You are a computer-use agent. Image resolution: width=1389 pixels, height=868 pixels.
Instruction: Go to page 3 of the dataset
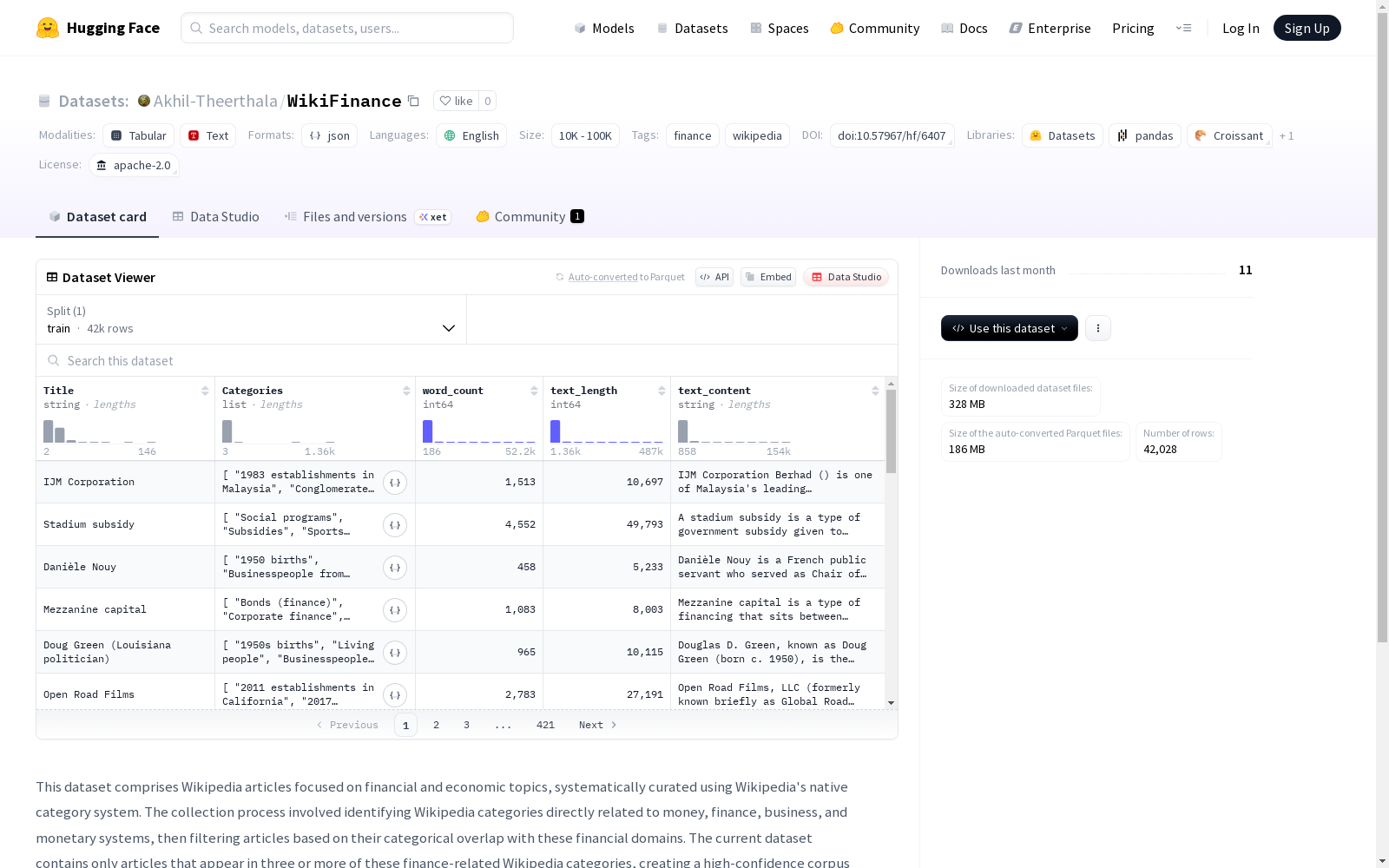point(466,725)
